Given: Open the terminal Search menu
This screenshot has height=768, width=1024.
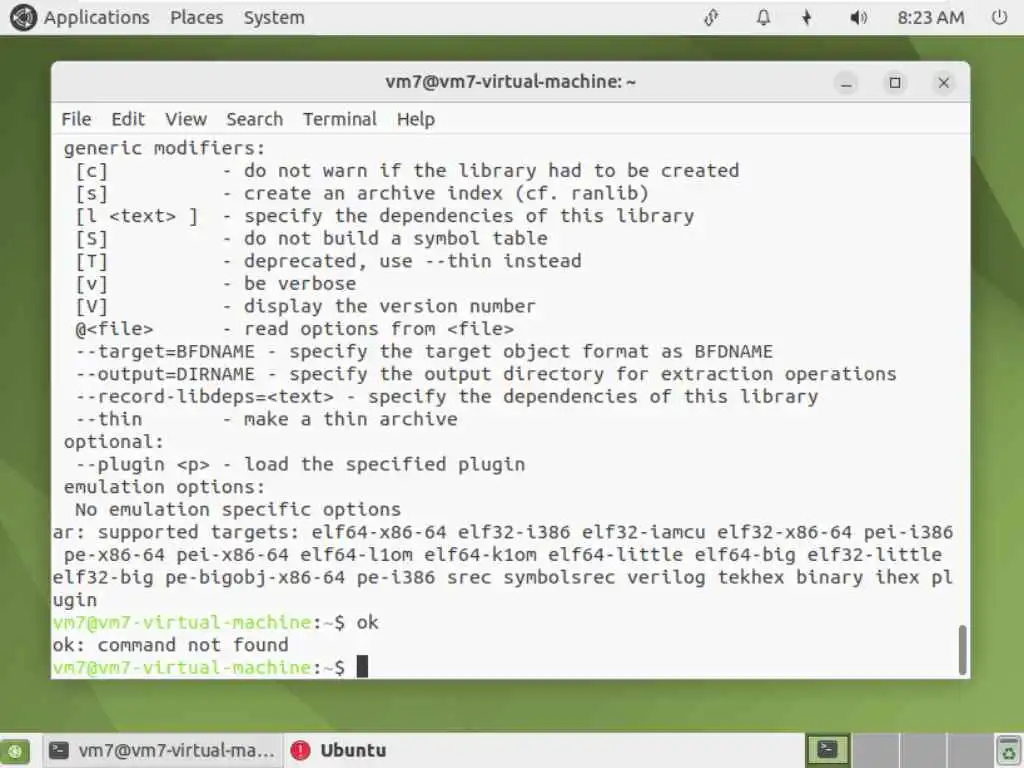Looking at the screenshot, I should [255, 119].
